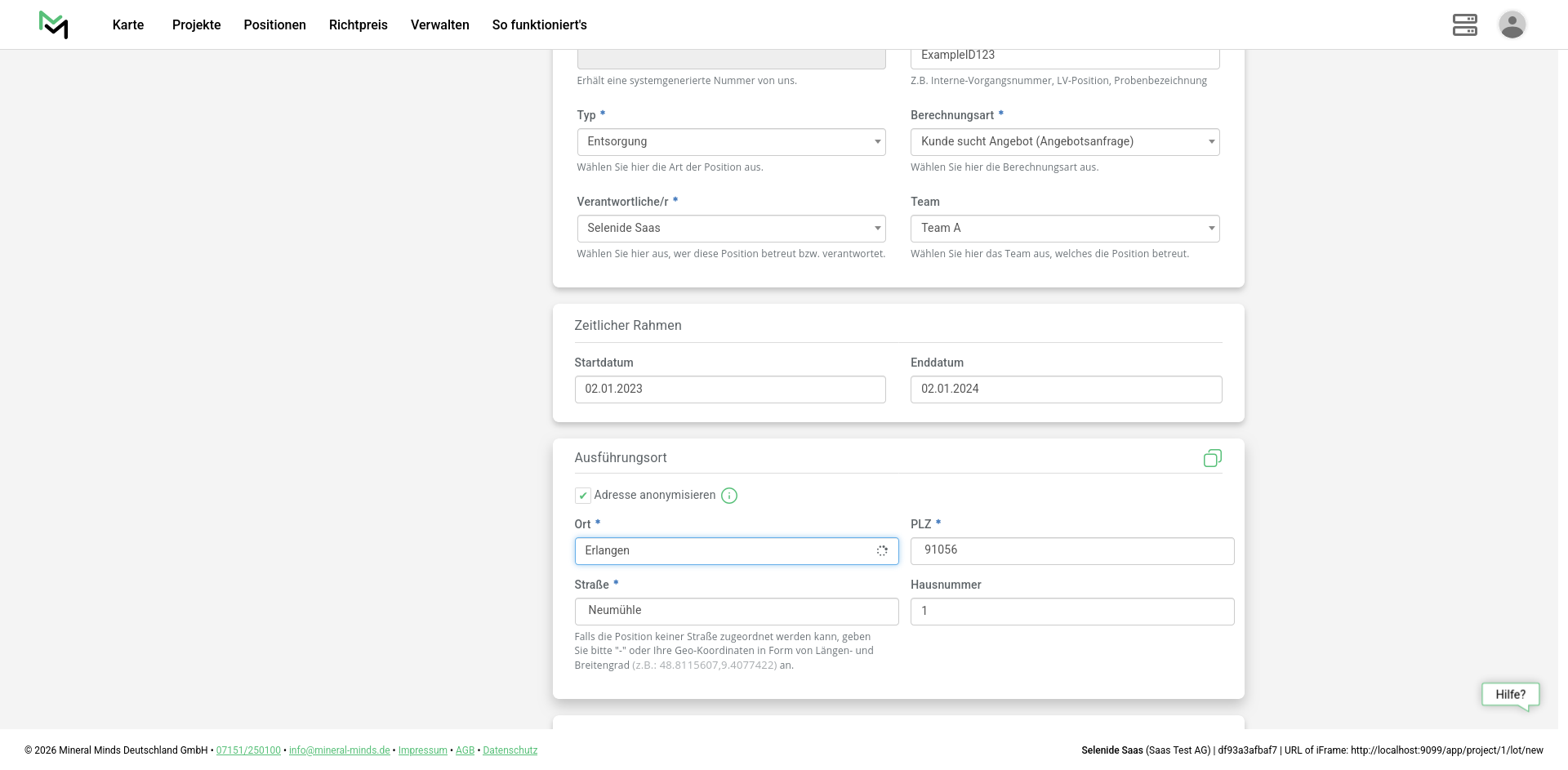Open the Verantwortliche/r dropdown
The width and height of the screenshot is (1568, 770).
(731, 229)
